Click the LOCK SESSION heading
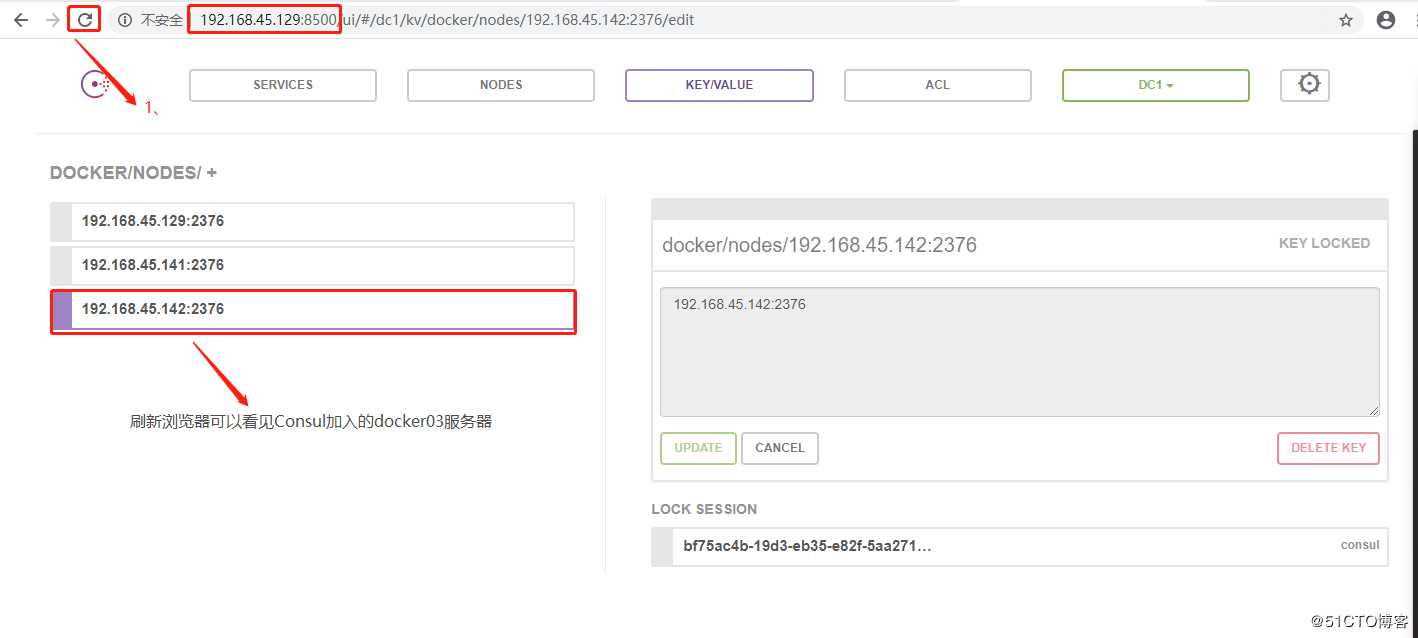 tap(704, 509)
